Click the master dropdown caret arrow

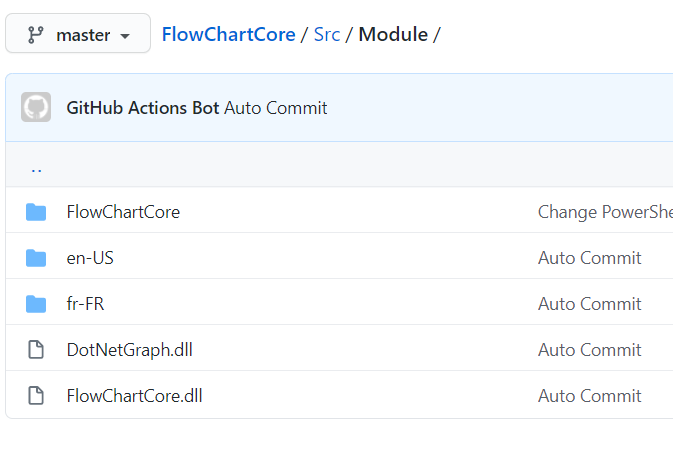(125, 36)
